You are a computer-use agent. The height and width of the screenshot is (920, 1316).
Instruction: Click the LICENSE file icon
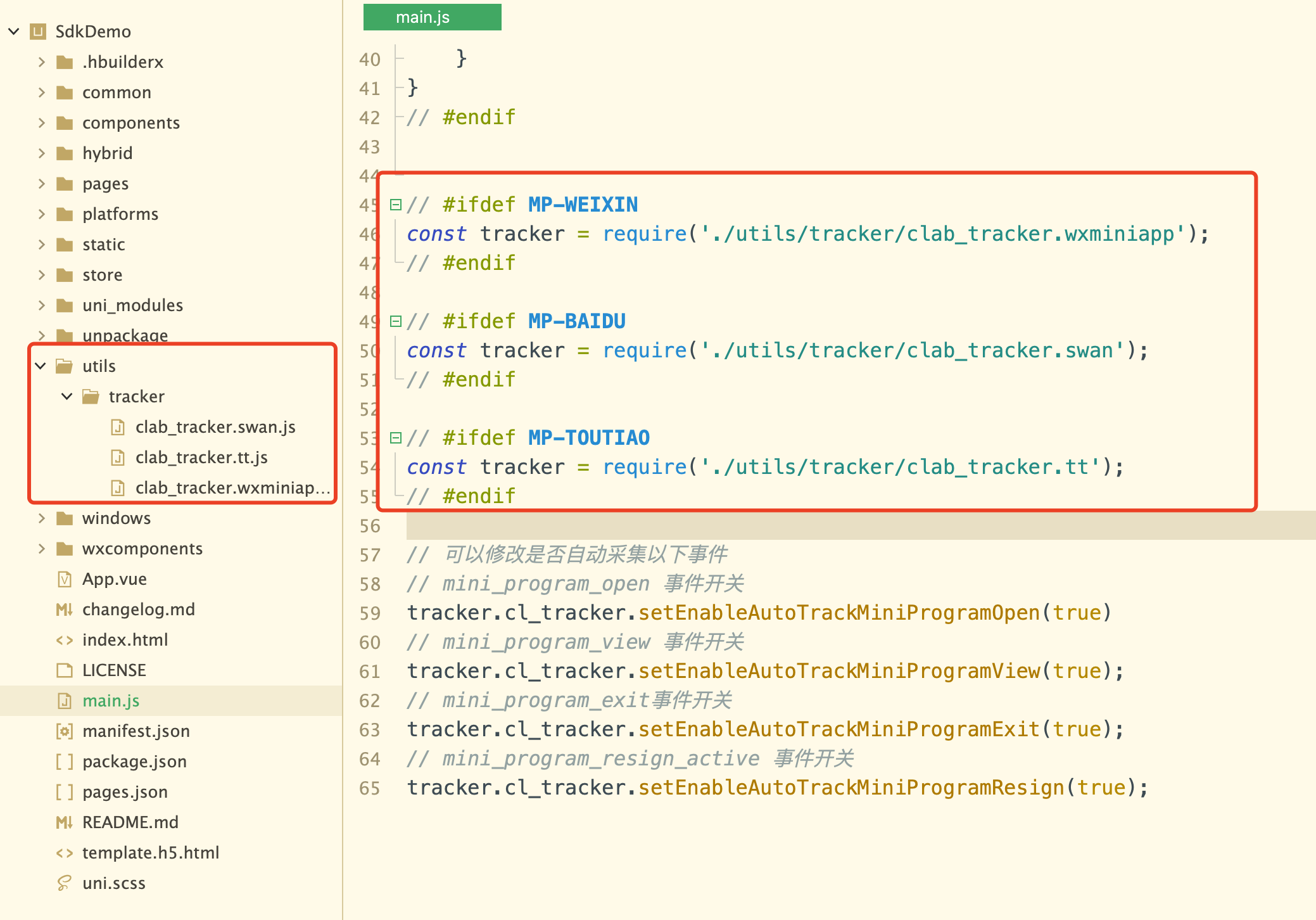click(64, 670)
